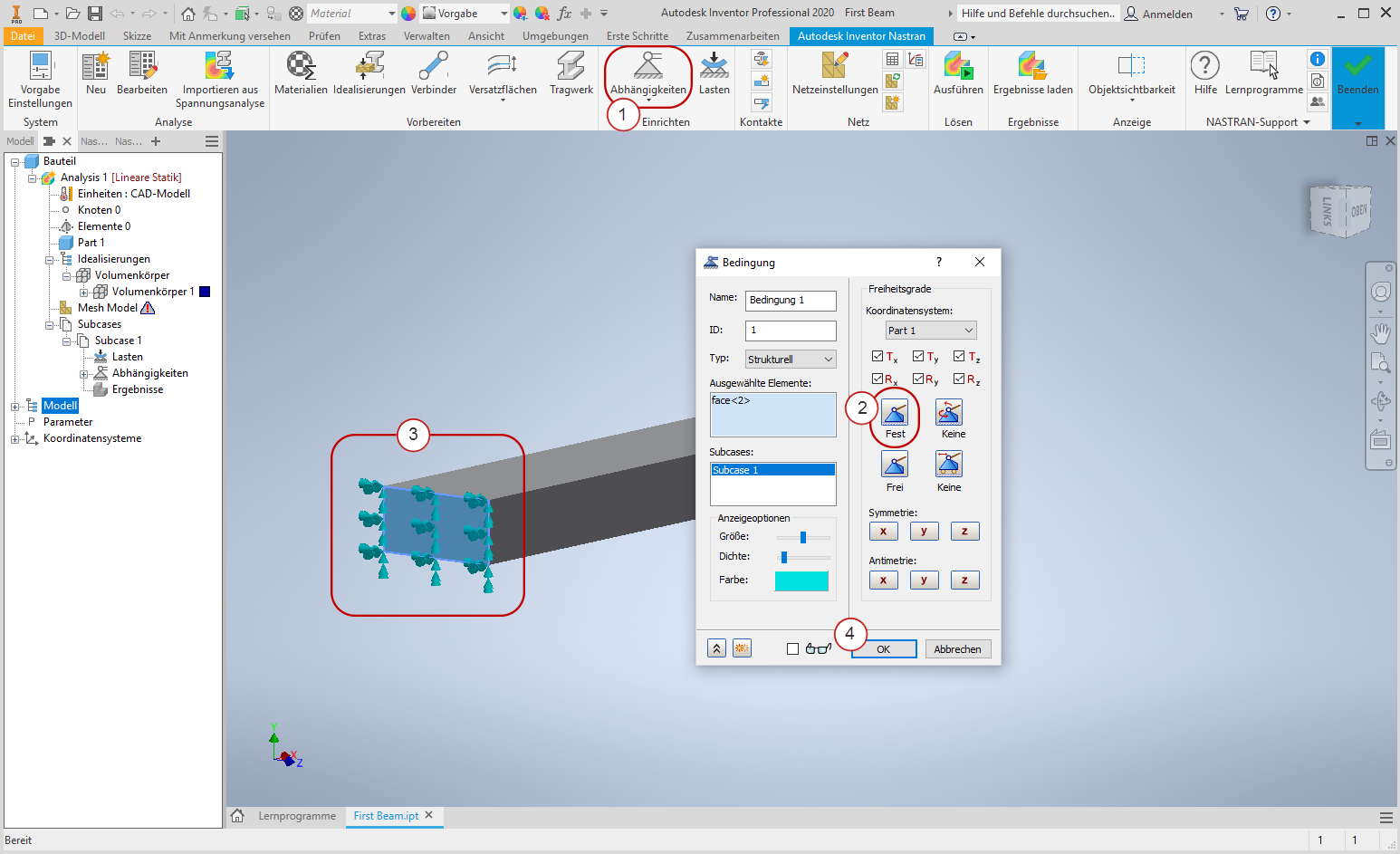Open Netzeinstellungen mesh settings

tap(835, 73)
